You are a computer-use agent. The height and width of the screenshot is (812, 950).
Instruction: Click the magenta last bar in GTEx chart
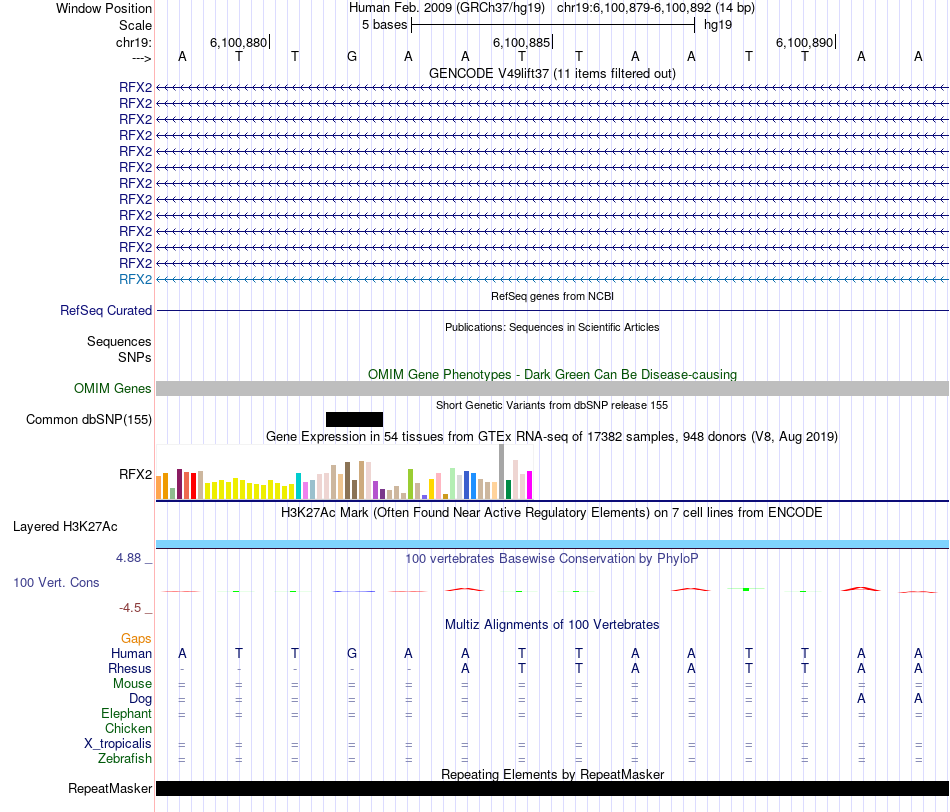coord(530,485)
